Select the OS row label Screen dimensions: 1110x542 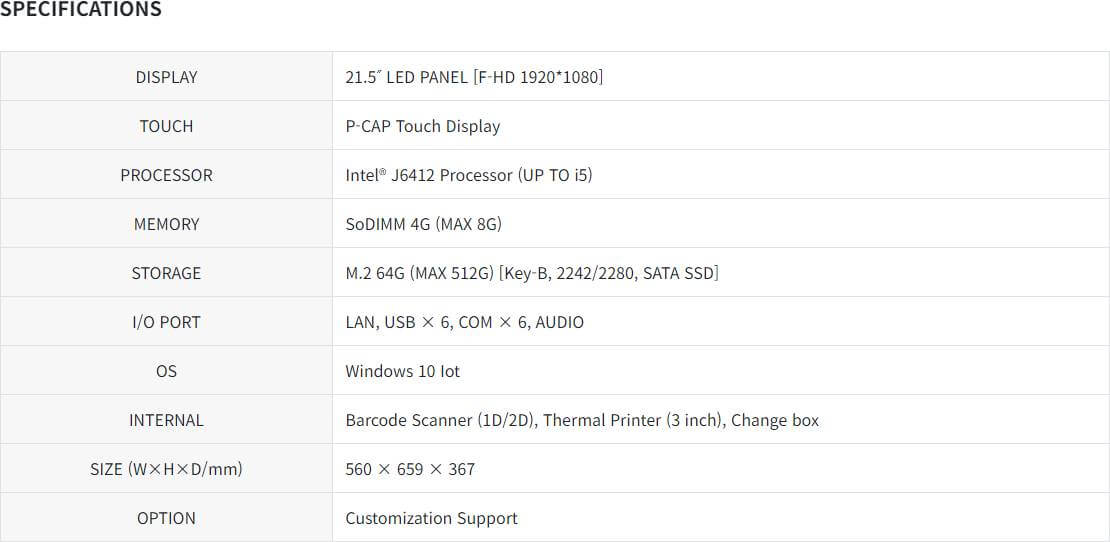tap(166, 371)
